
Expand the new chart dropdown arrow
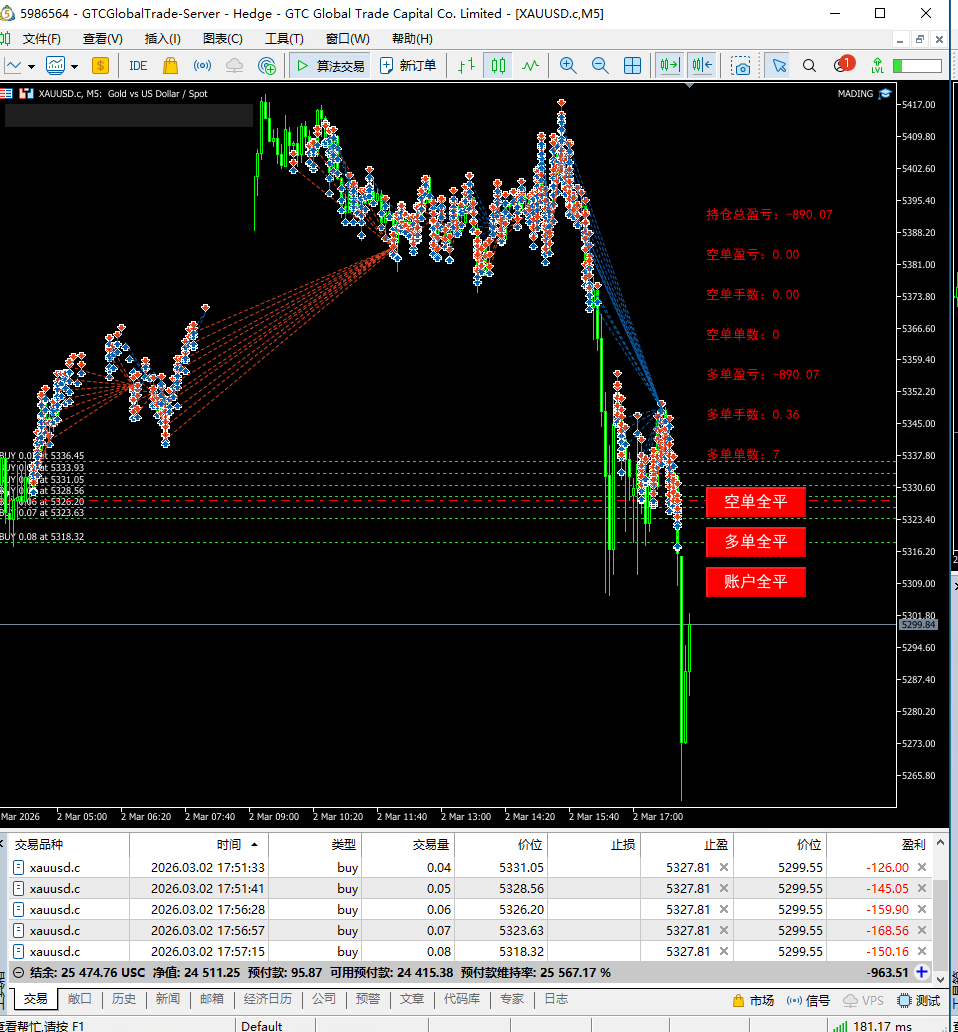pos(32,66)
